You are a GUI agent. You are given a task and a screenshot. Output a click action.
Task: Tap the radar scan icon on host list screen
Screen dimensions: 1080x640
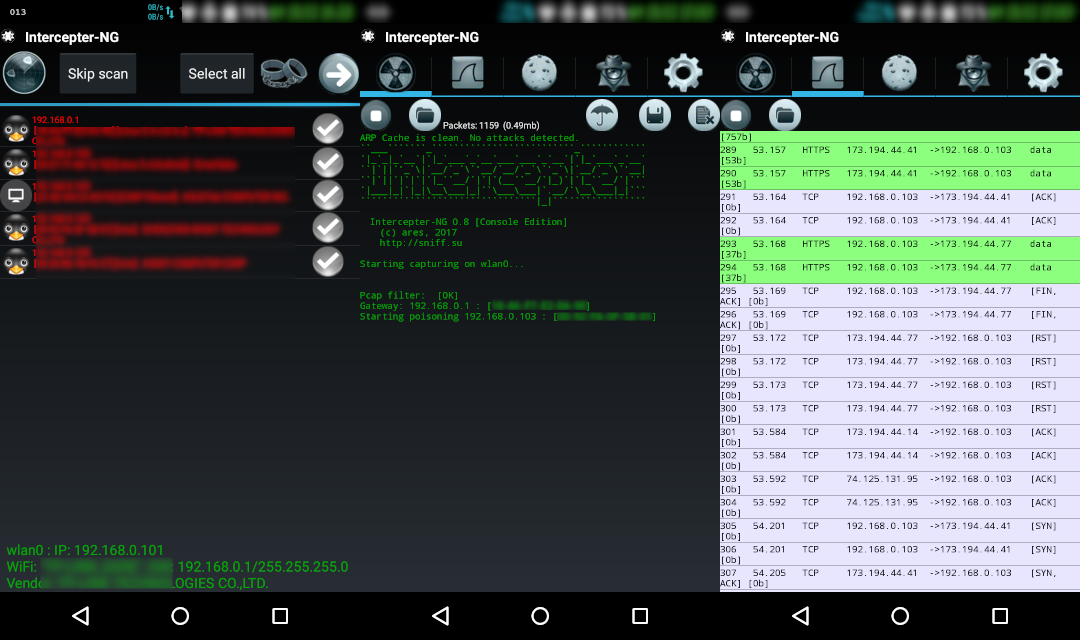pos(24,73)
